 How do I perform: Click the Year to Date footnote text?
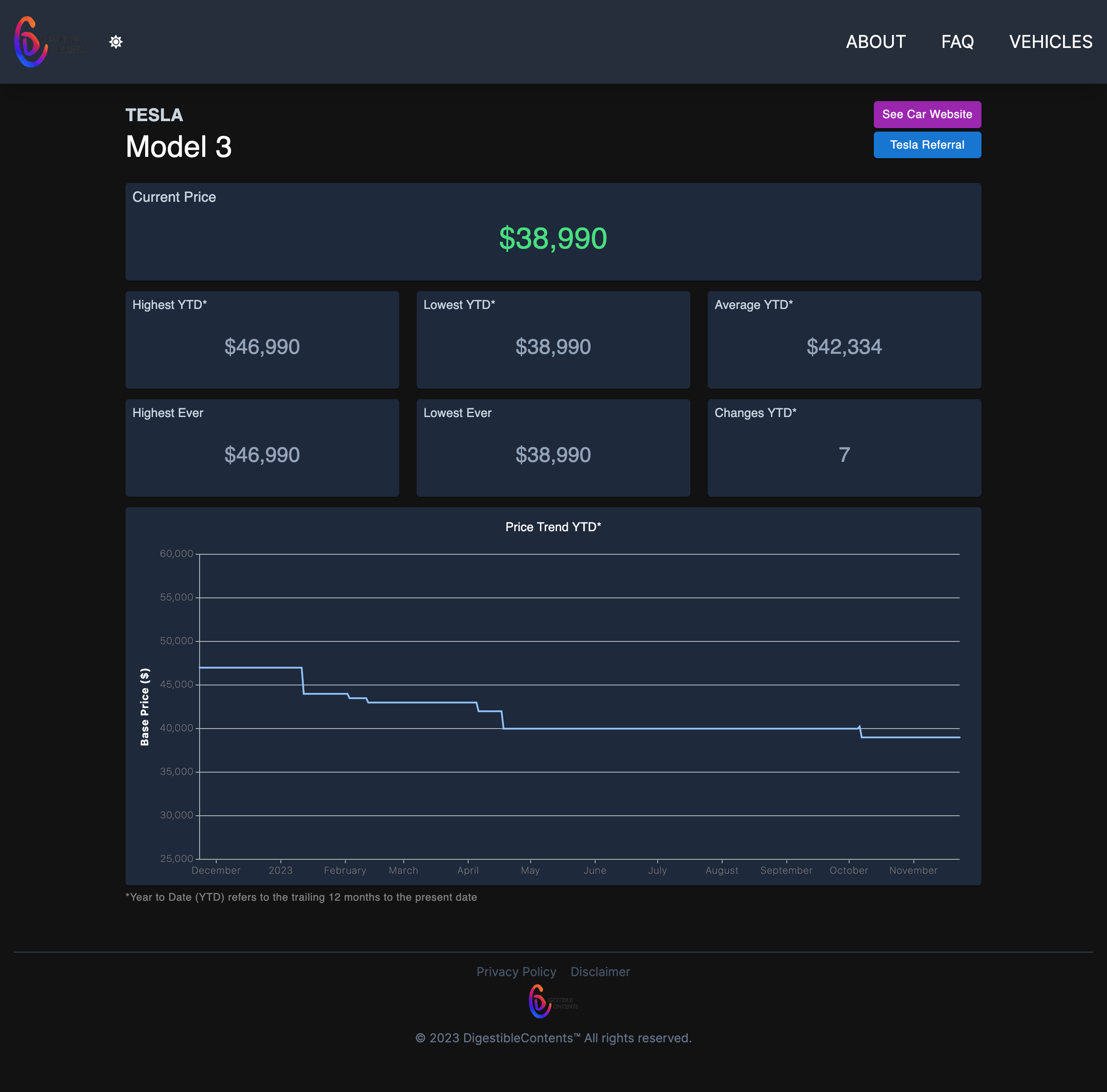pyautogui.click(x=302, y=897)
